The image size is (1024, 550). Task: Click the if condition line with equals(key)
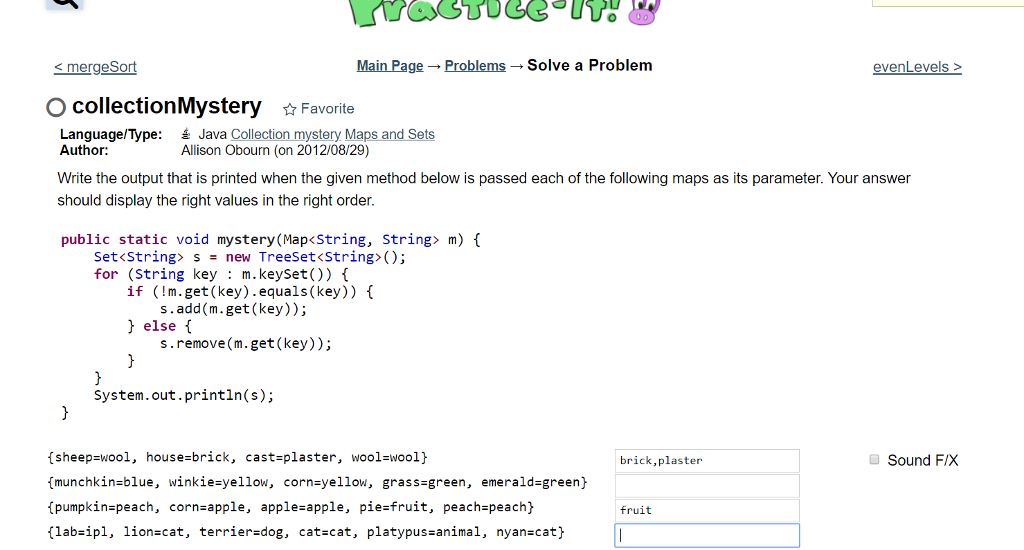tap(249, 291)
